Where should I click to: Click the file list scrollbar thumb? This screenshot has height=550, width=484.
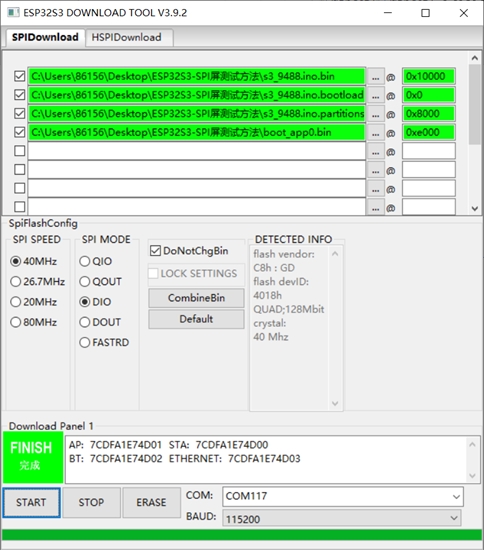[475, 104]
